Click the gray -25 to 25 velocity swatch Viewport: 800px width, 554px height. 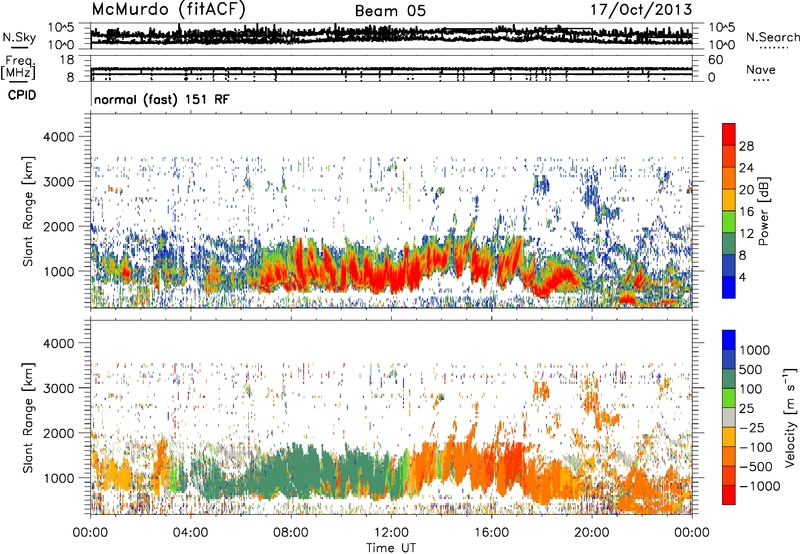pyautogui.click(x=729, y=417)
